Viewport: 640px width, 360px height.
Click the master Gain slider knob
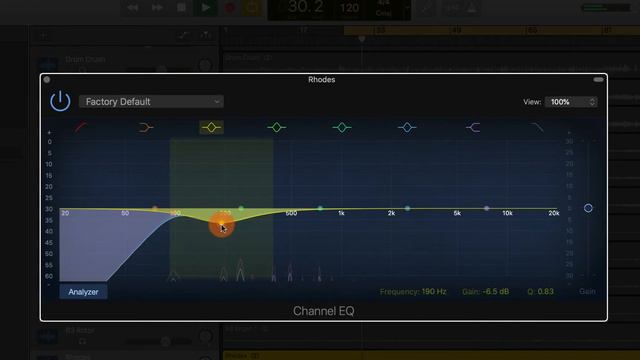coord(588,208)
